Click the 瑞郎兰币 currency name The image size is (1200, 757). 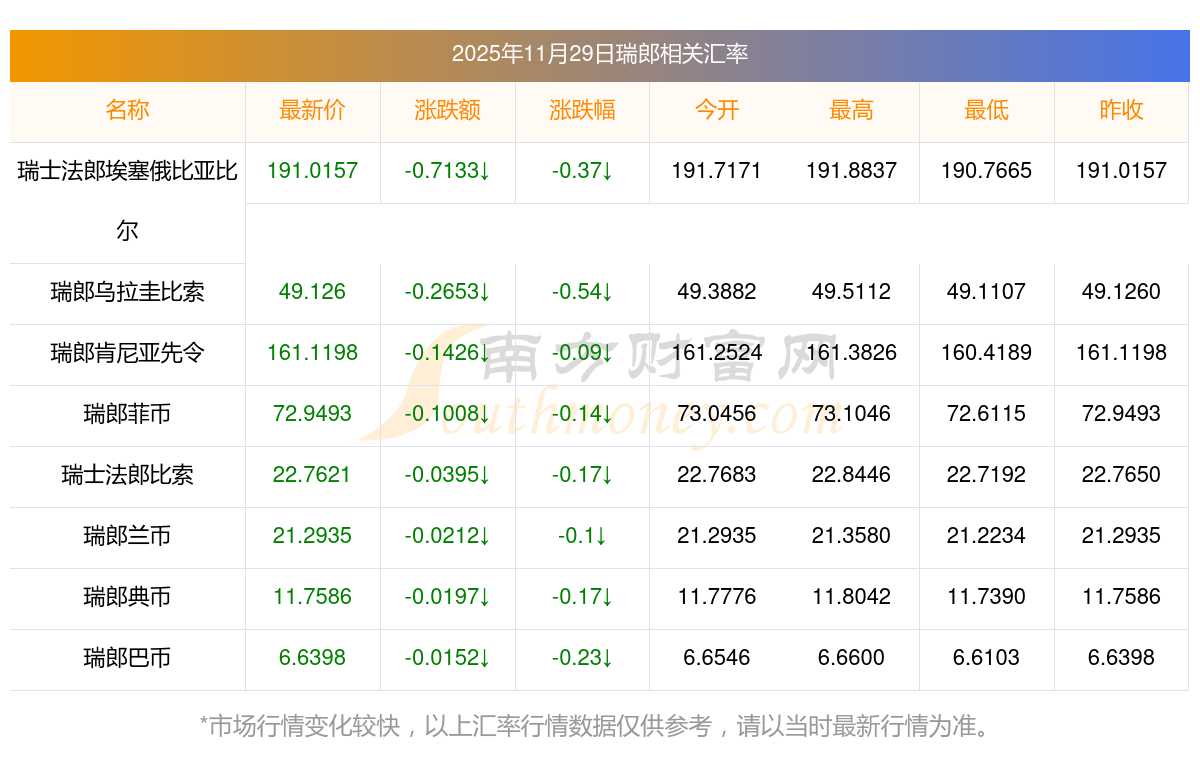(x=127, y=536)
